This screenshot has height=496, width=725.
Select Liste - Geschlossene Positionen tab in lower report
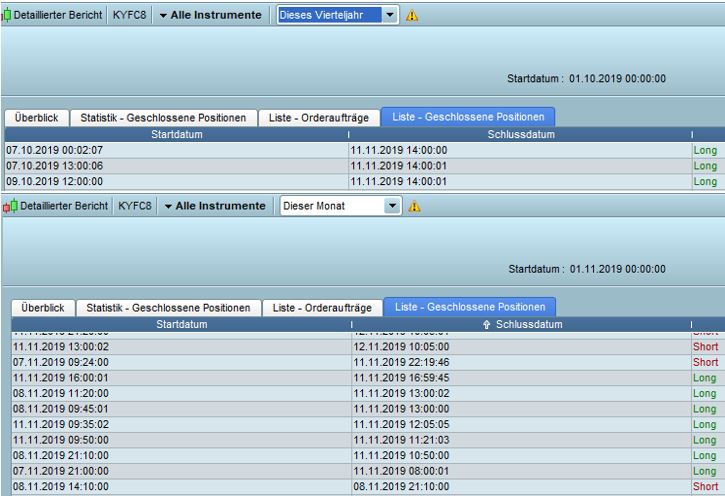(470, 307)
